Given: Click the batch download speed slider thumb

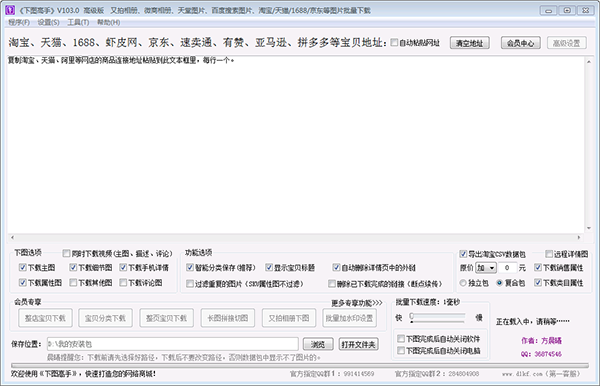Looking at the screenshot, I should (411, 316).
